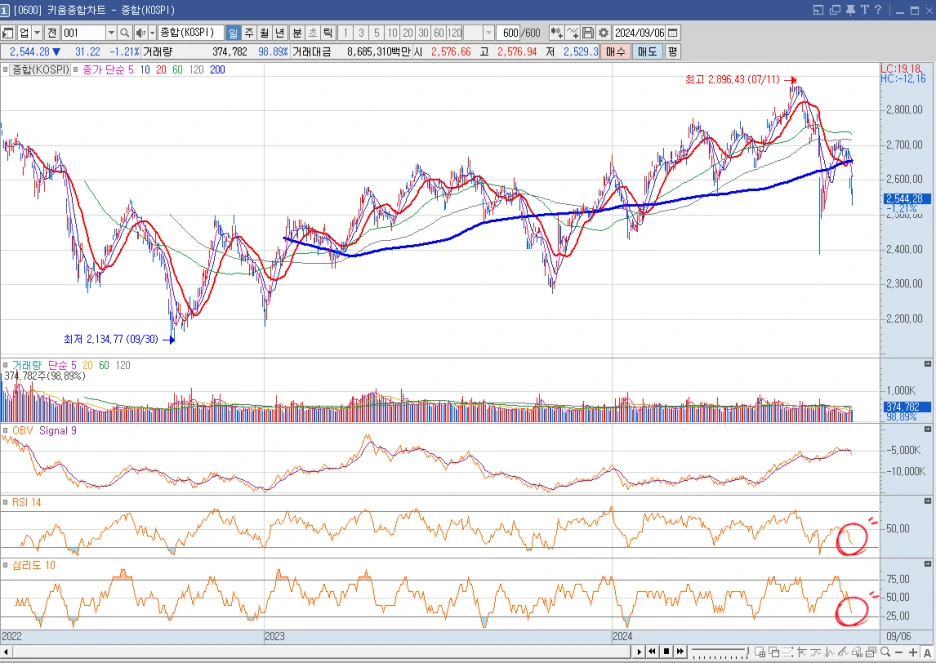Click the rewind button in bottom bar
Viewport: 936px width, 663px height.
[652, 652]
